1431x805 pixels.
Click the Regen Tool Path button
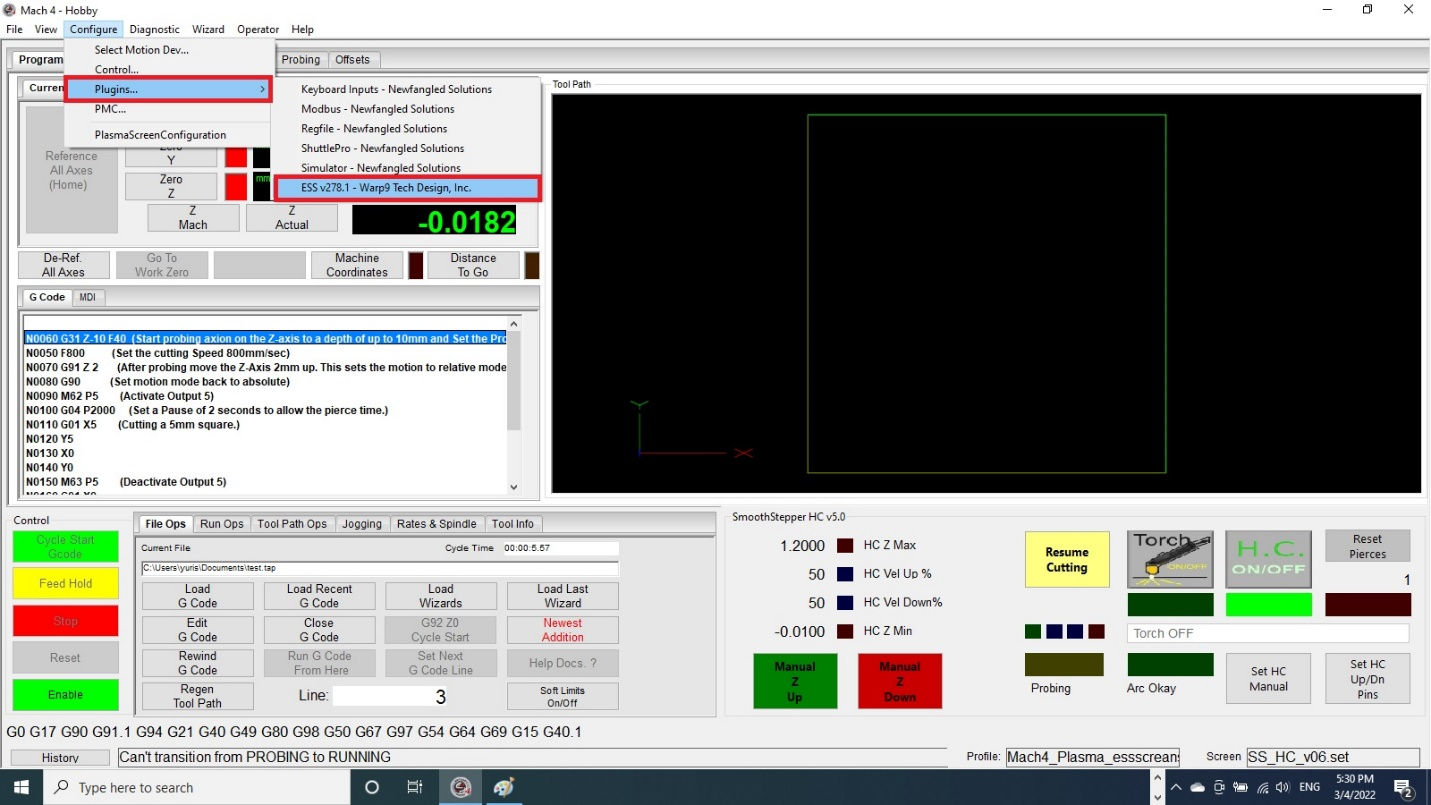coord(197,695)
